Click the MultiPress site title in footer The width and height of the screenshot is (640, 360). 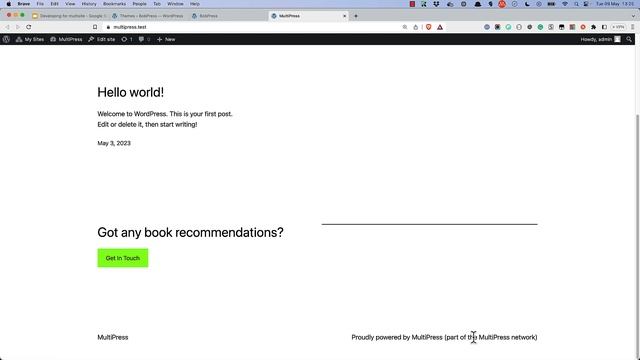(x=113, y=337)
